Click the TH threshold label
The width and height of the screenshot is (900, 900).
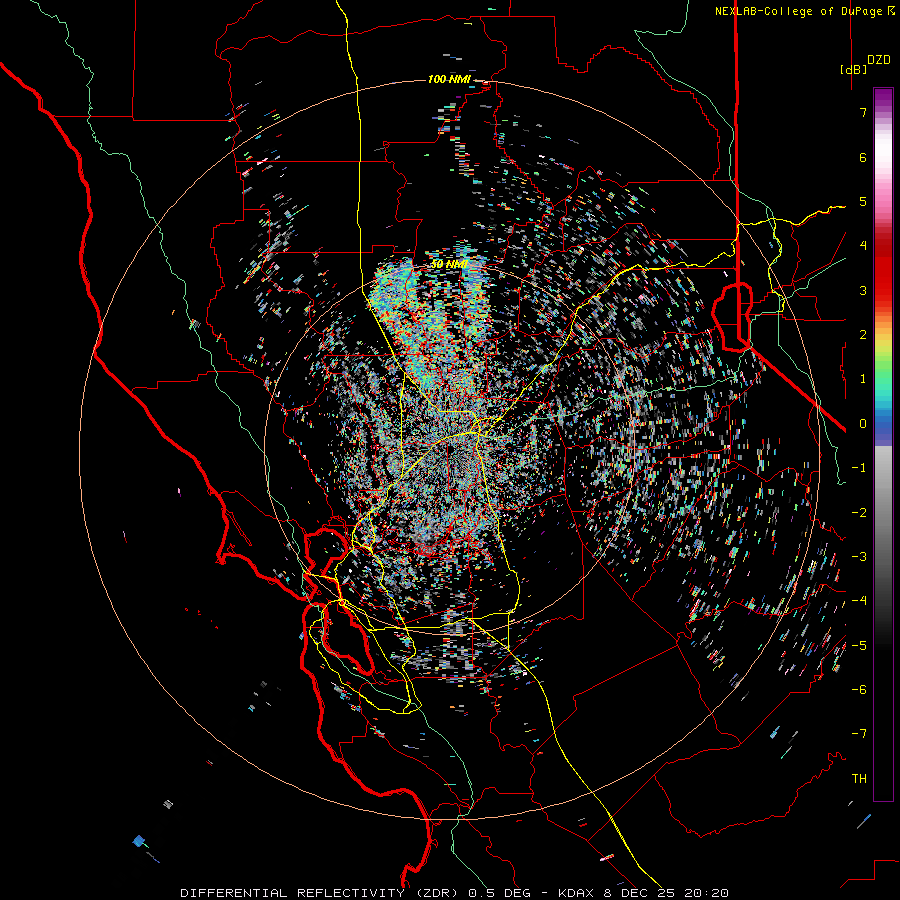click(859, 779)
